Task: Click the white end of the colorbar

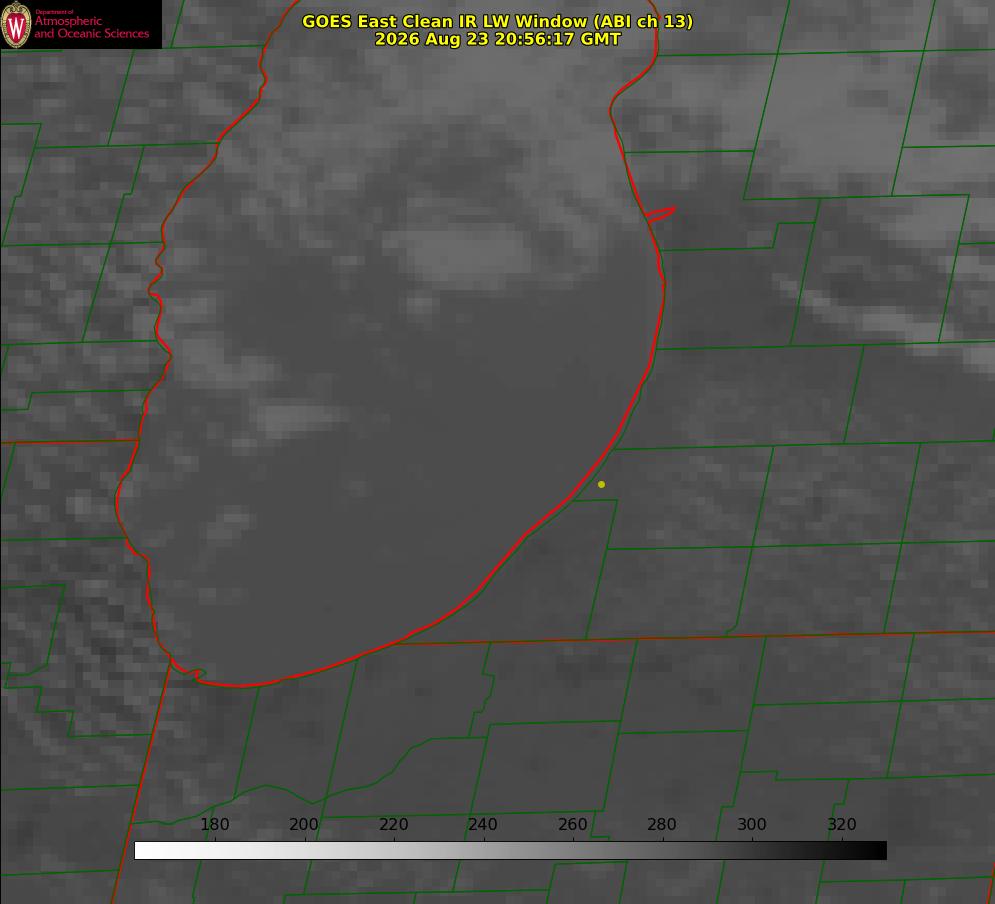Action: coord(146,851)
